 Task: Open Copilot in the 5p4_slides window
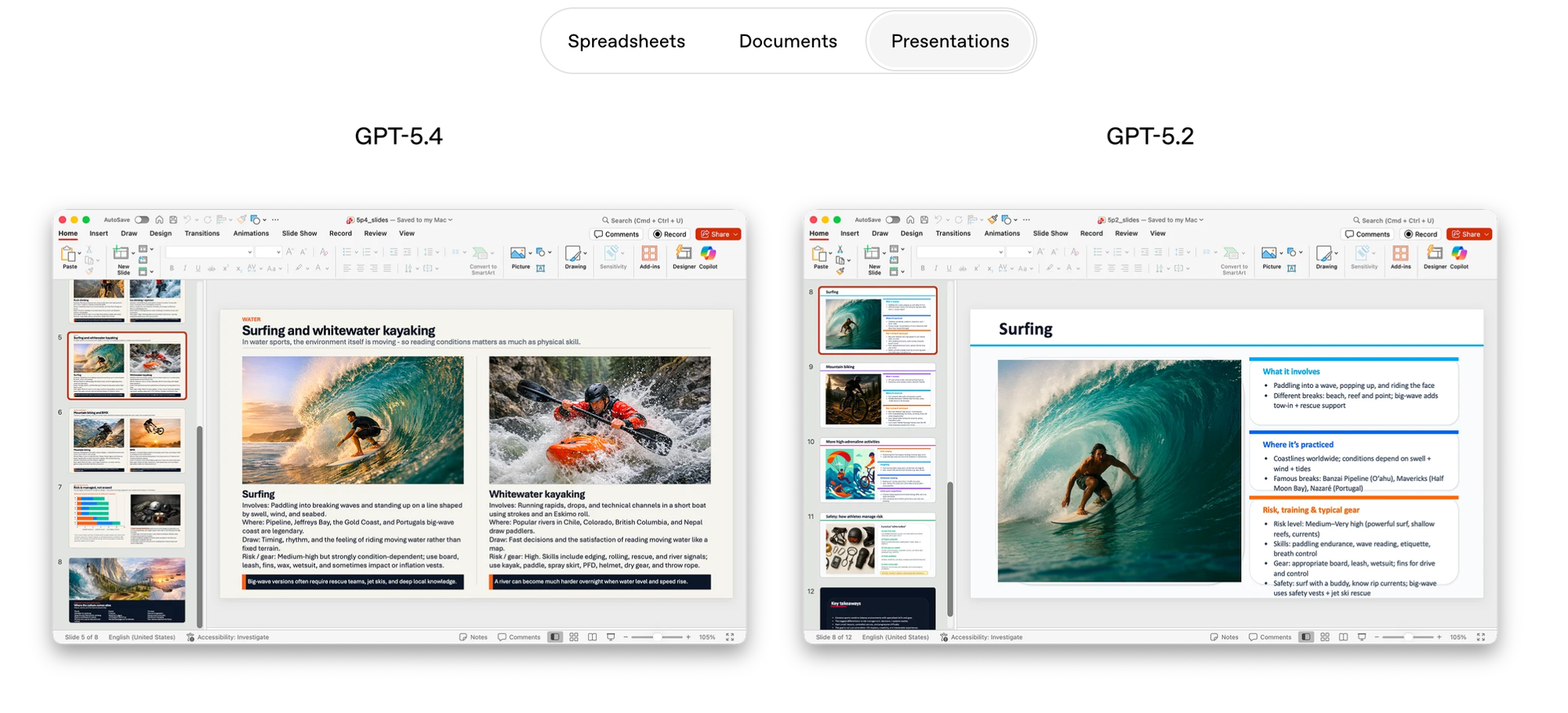[x=708, y=255]
